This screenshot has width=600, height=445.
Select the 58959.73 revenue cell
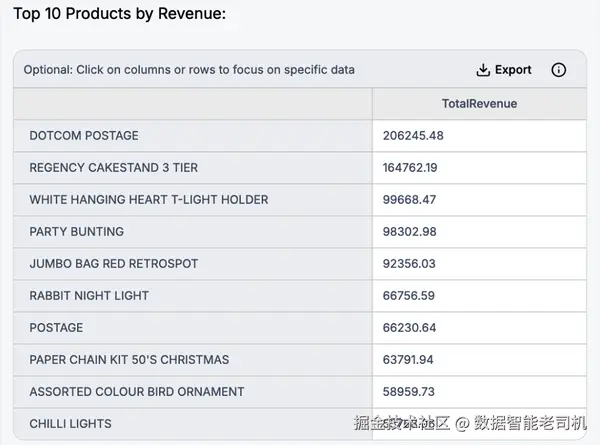pyautogui.click(x=410, y=392)
